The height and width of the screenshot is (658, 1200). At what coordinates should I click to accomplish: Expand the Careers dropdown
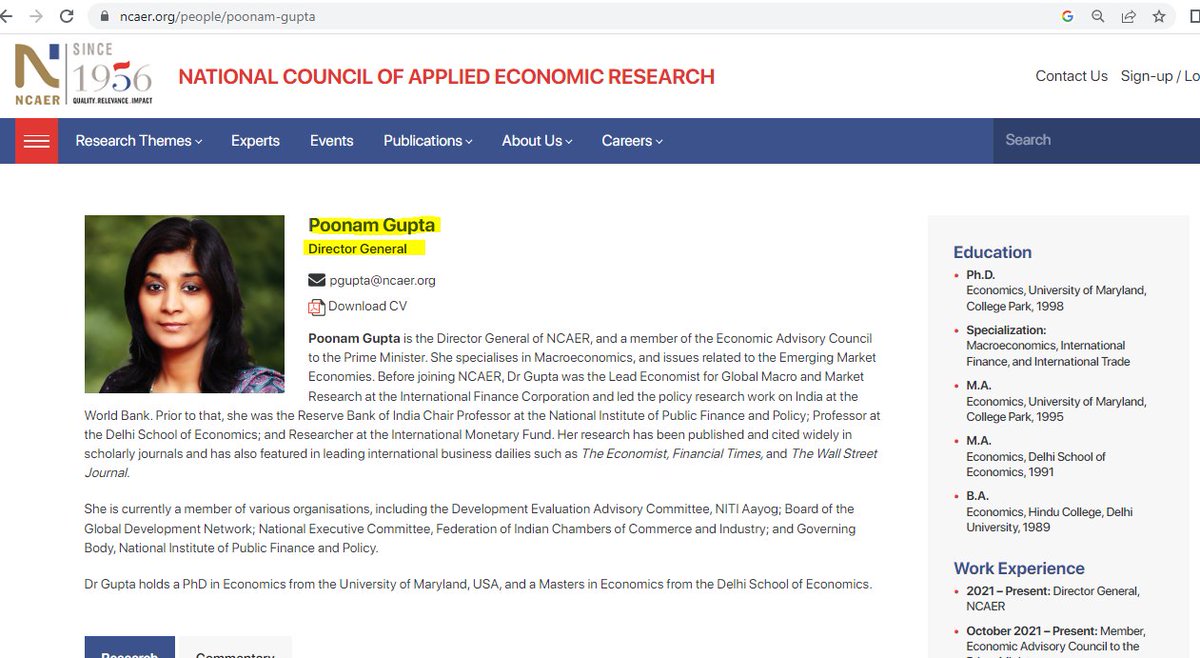(632, 141)
